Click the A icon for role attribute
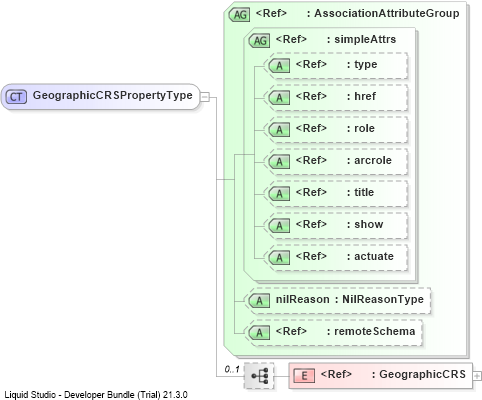 279,129
